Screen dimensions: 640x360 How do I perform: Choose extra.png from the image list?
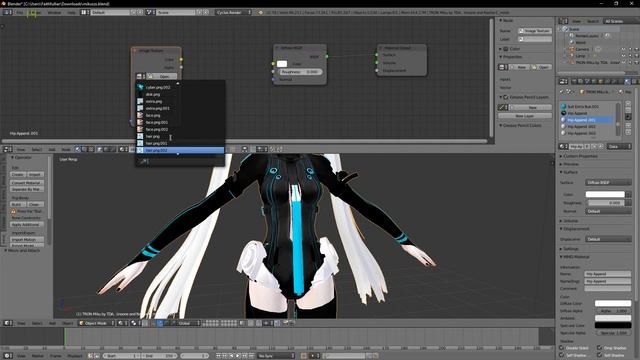pos(180,101)
